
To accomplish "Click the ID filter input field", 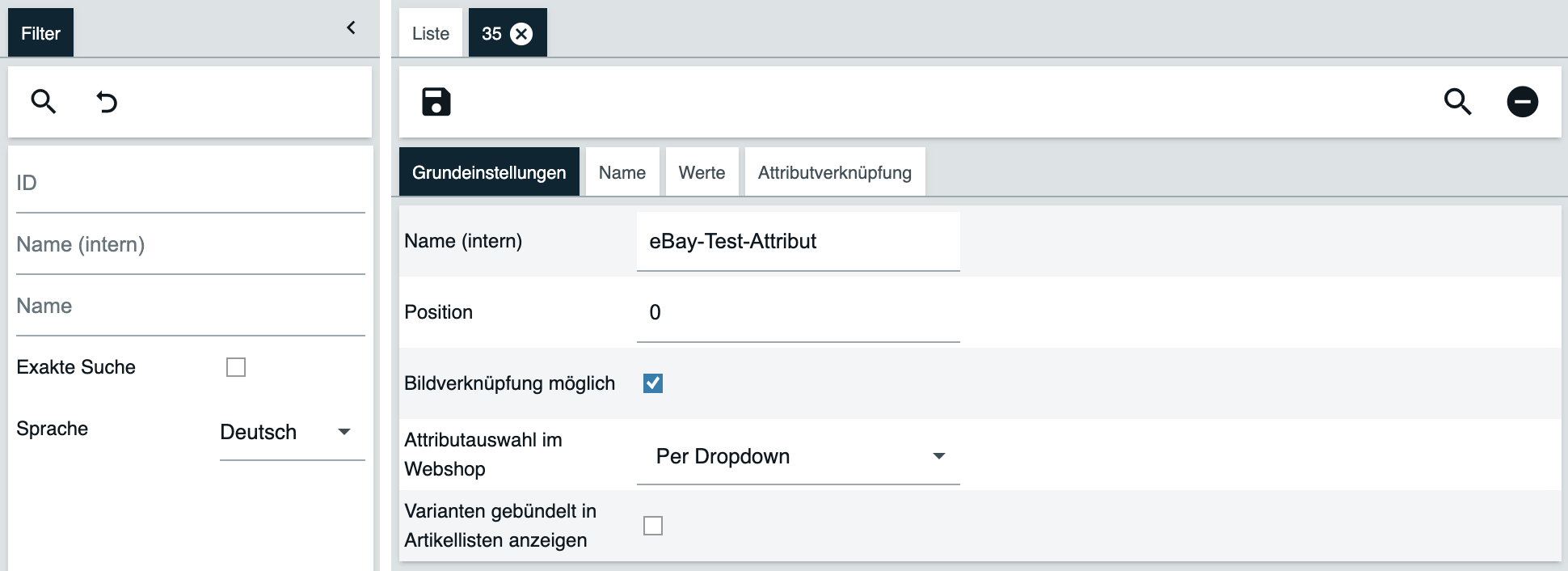I will 190,184.
